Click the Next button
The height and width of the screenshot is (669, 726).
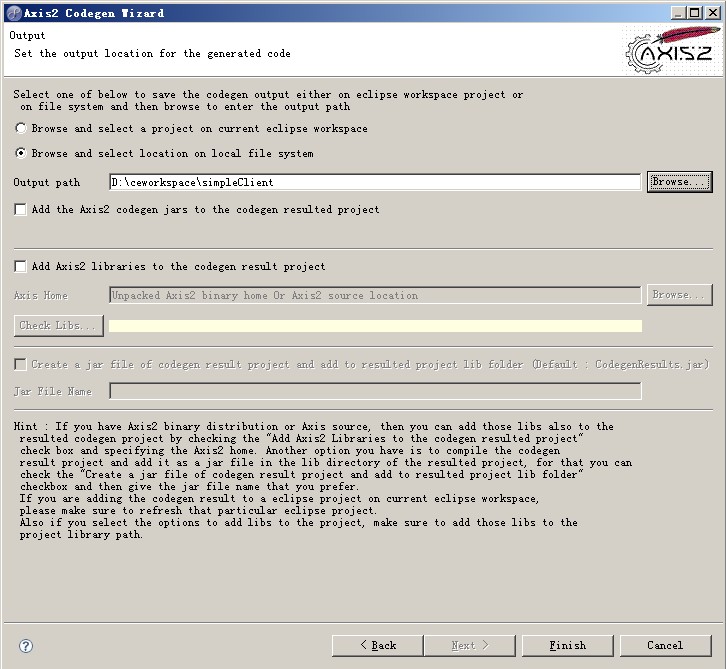[x=469, y=645]
